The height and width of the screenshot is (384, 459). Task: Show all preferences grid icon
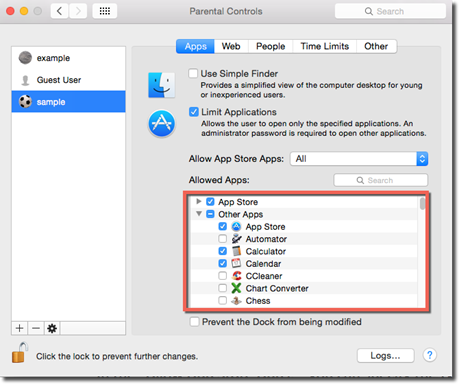105,11
